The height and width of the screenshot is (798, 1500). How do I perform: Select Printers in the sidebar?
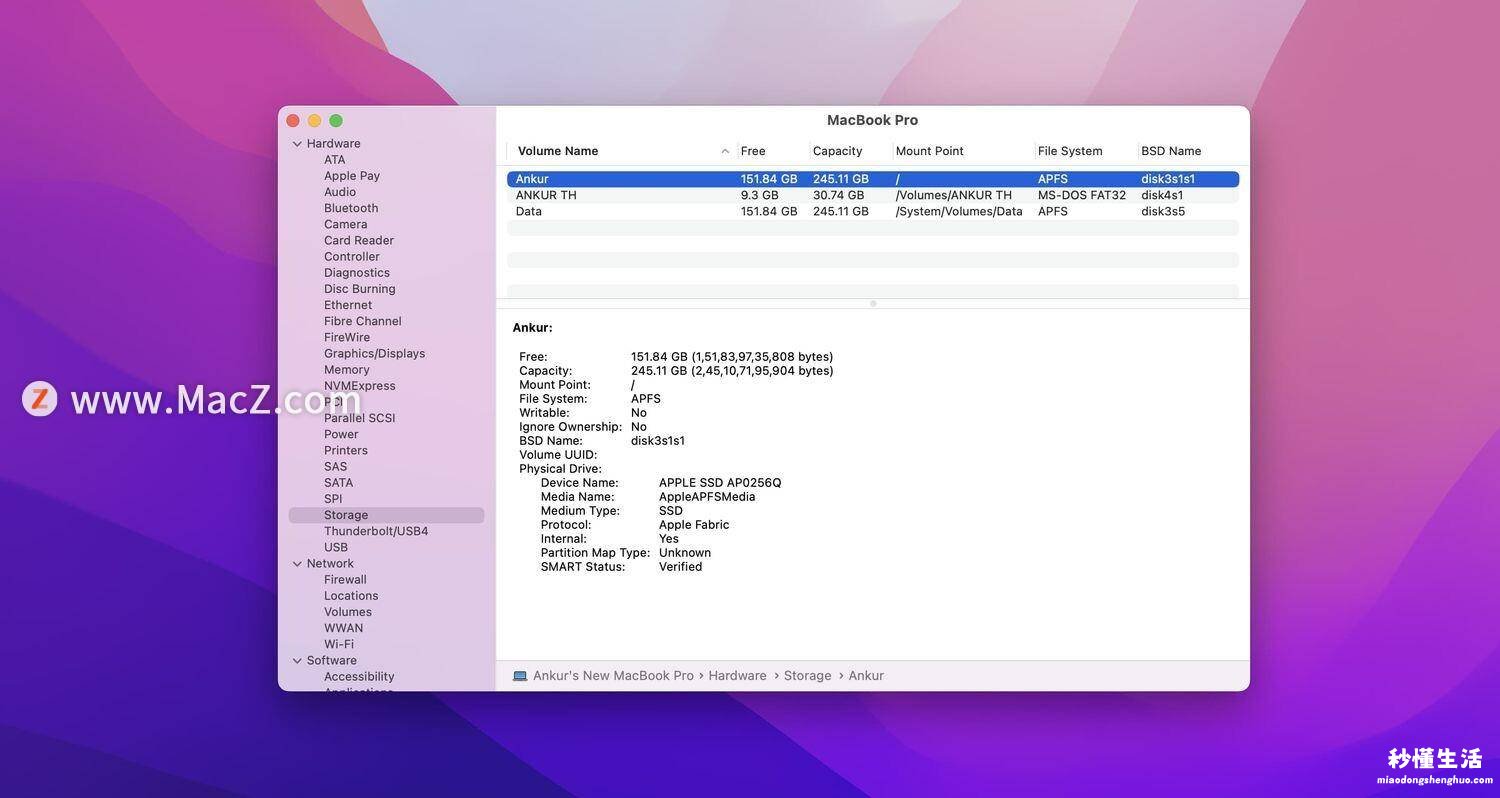[345, 450]
